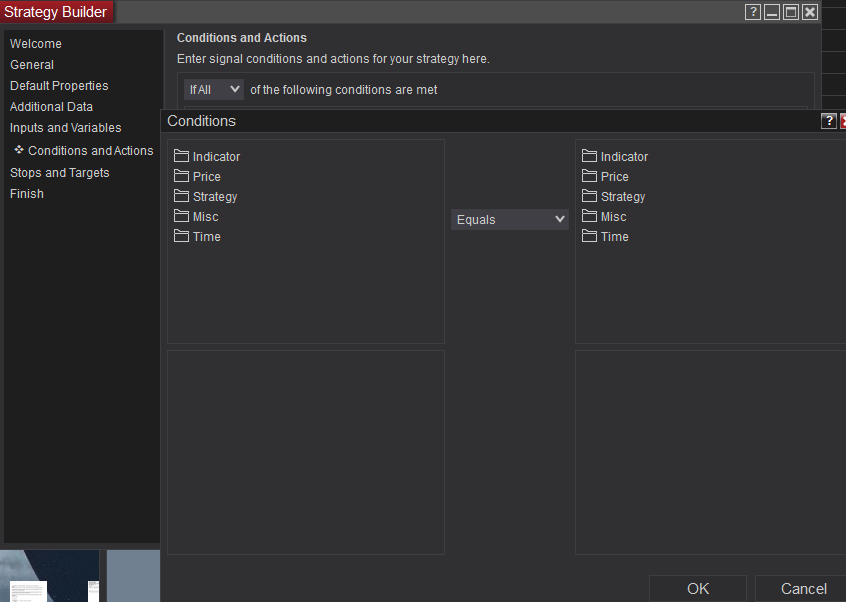Image resolution: width=846 pixels, height=602 pixels.
Task: Open the Equals comparison operator dropdown
Action: tap(510, 220)
